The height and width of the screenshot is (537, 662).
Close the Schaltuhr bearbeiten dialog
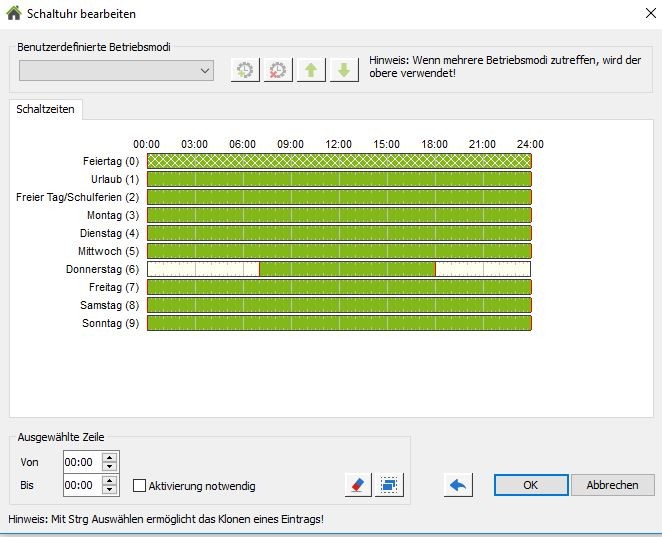coord(651,13)
